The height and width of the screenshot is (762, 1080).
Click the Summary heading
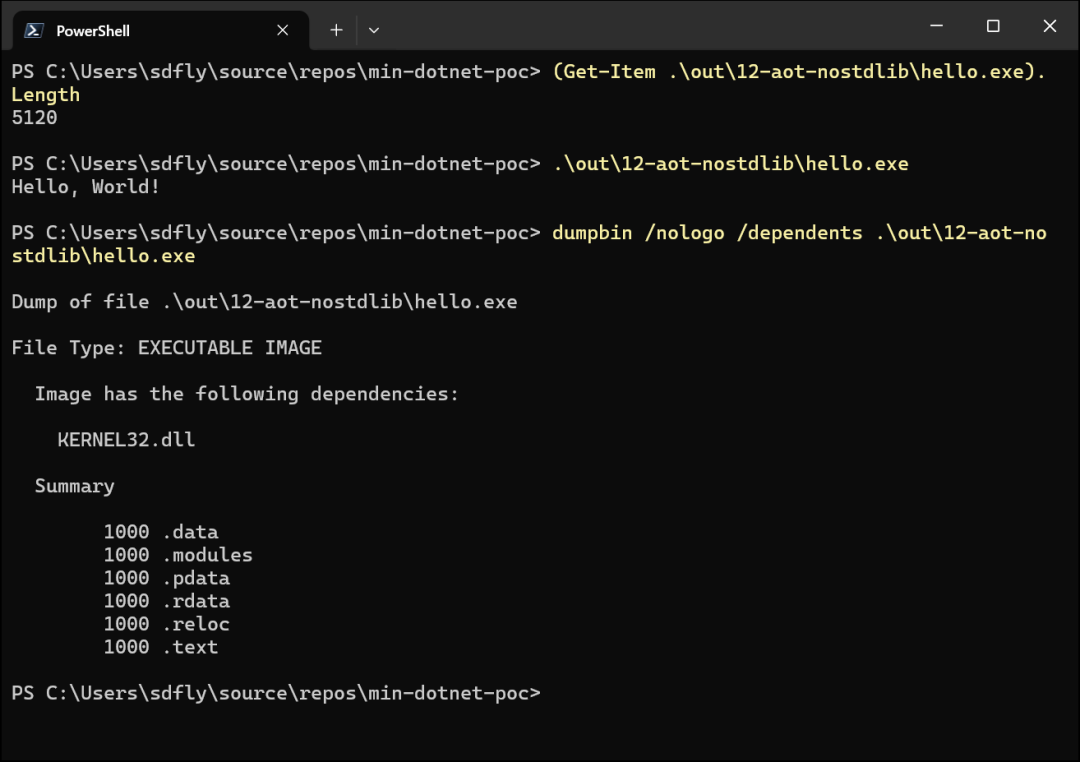(74, 486)
